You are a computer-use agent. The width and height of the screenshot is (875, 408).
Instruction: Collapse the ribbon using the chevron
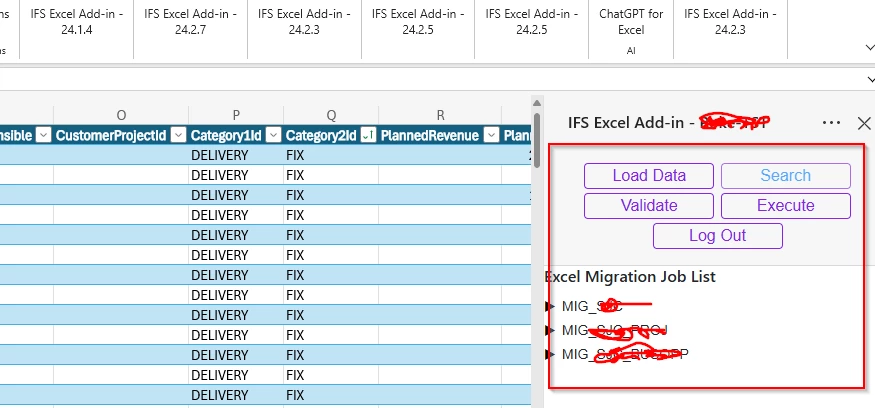869,47
